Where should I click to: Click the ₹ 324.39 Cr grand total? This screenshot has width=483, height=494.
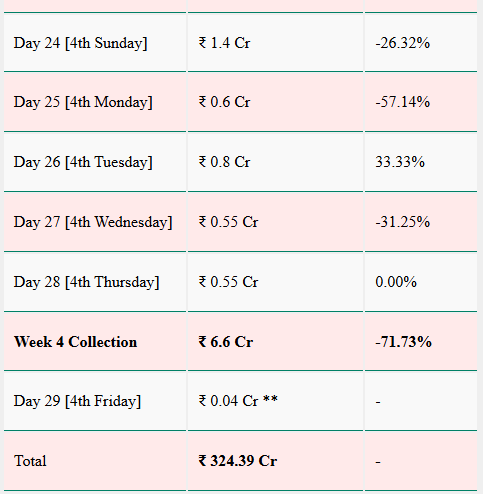(238, 461)
